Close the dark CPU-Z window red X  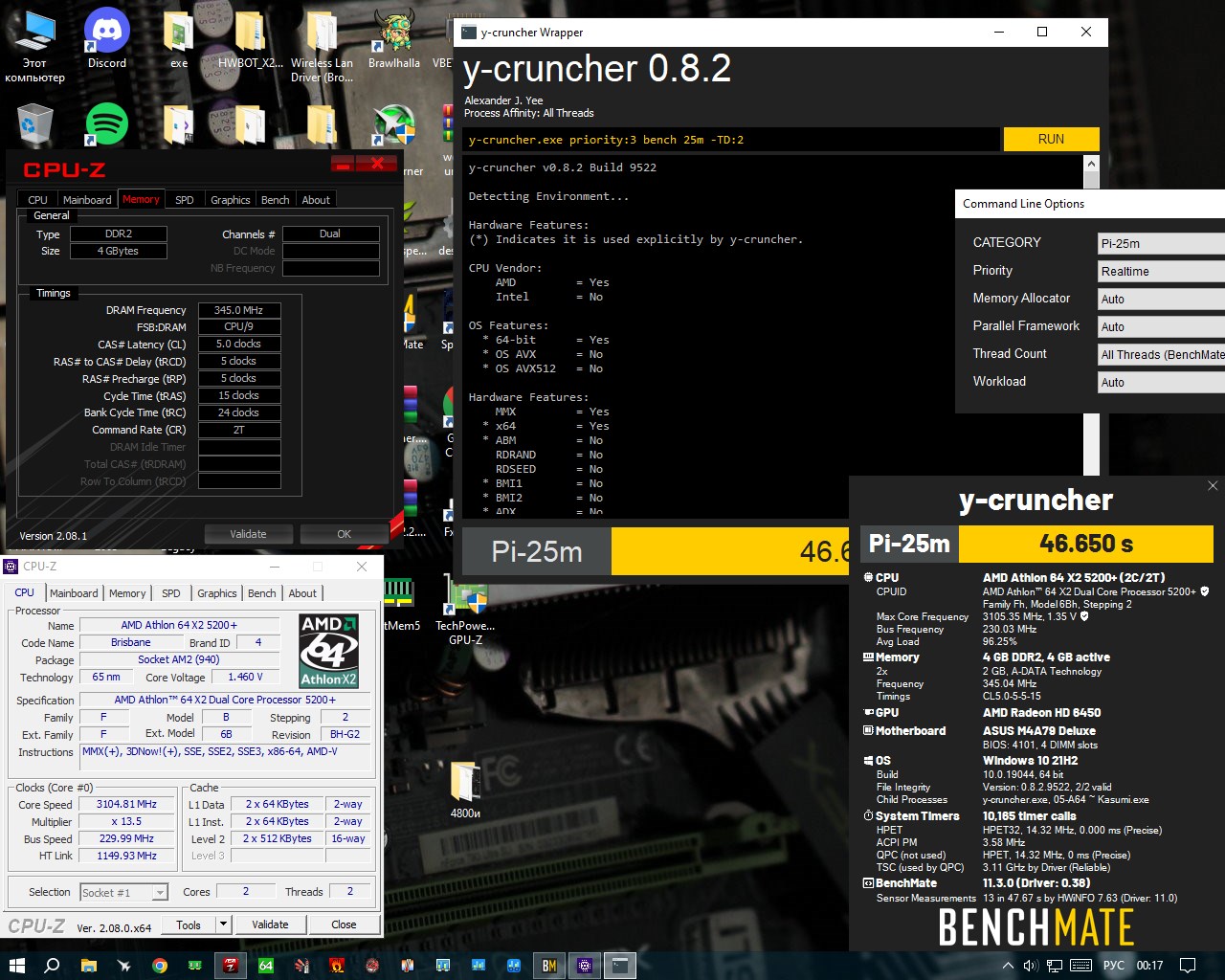point(377,164)
